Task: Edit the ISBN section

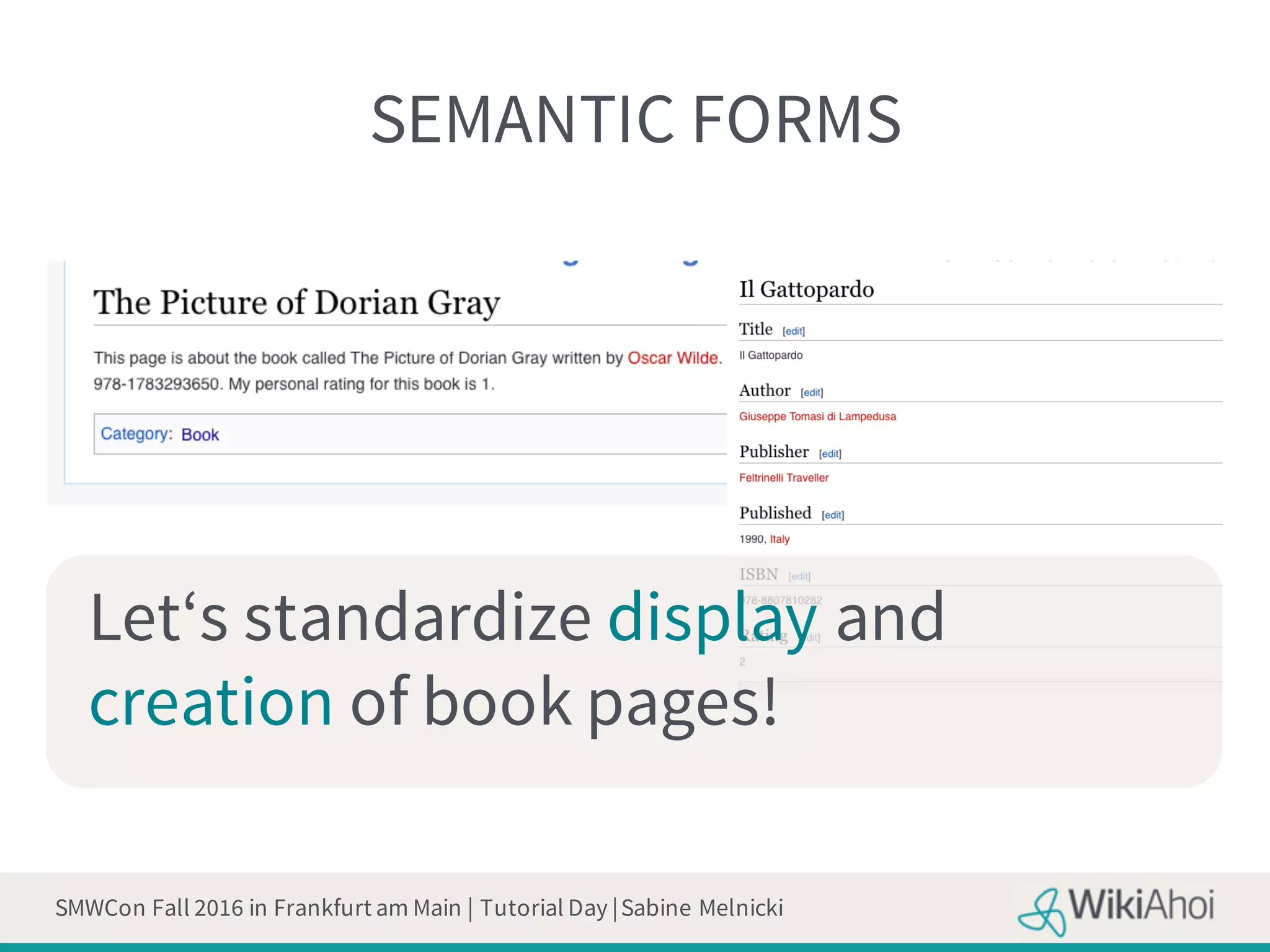Action: click(x=799, y=576)
